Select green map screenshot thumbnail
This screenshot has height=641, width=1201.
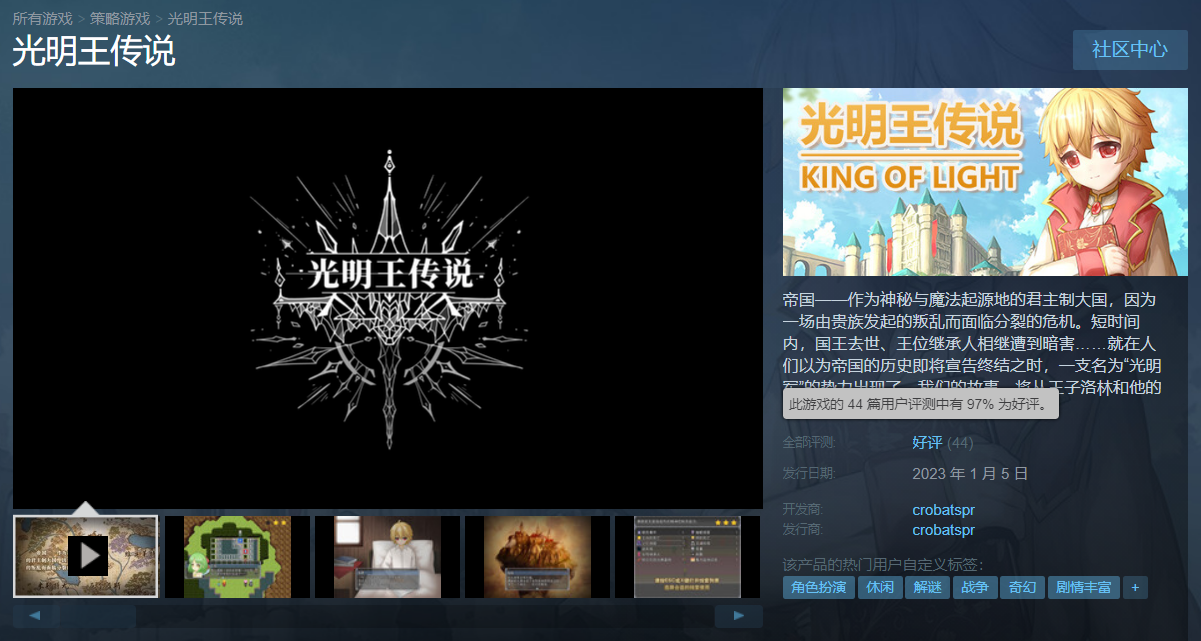(x=237, y=557)
